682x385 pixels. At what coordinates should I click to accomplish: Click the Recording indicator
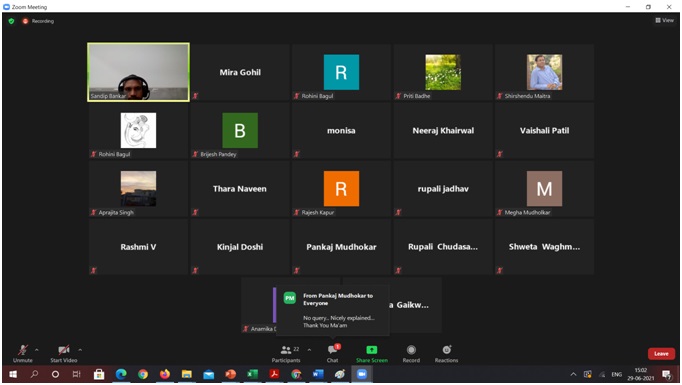[38, 21]
